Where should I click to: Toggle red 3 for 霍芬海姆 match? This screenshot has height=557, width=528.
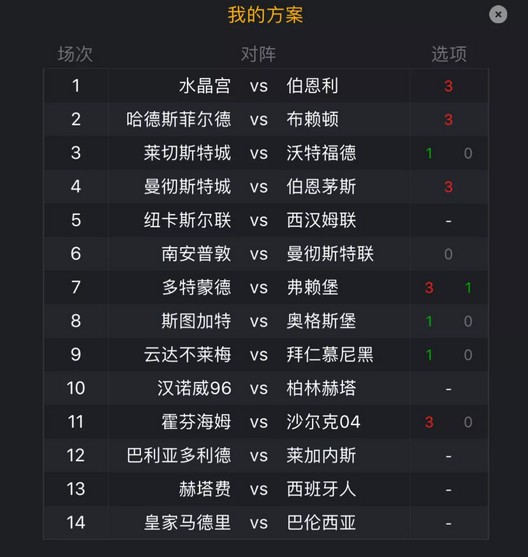(x=429, y=422)
